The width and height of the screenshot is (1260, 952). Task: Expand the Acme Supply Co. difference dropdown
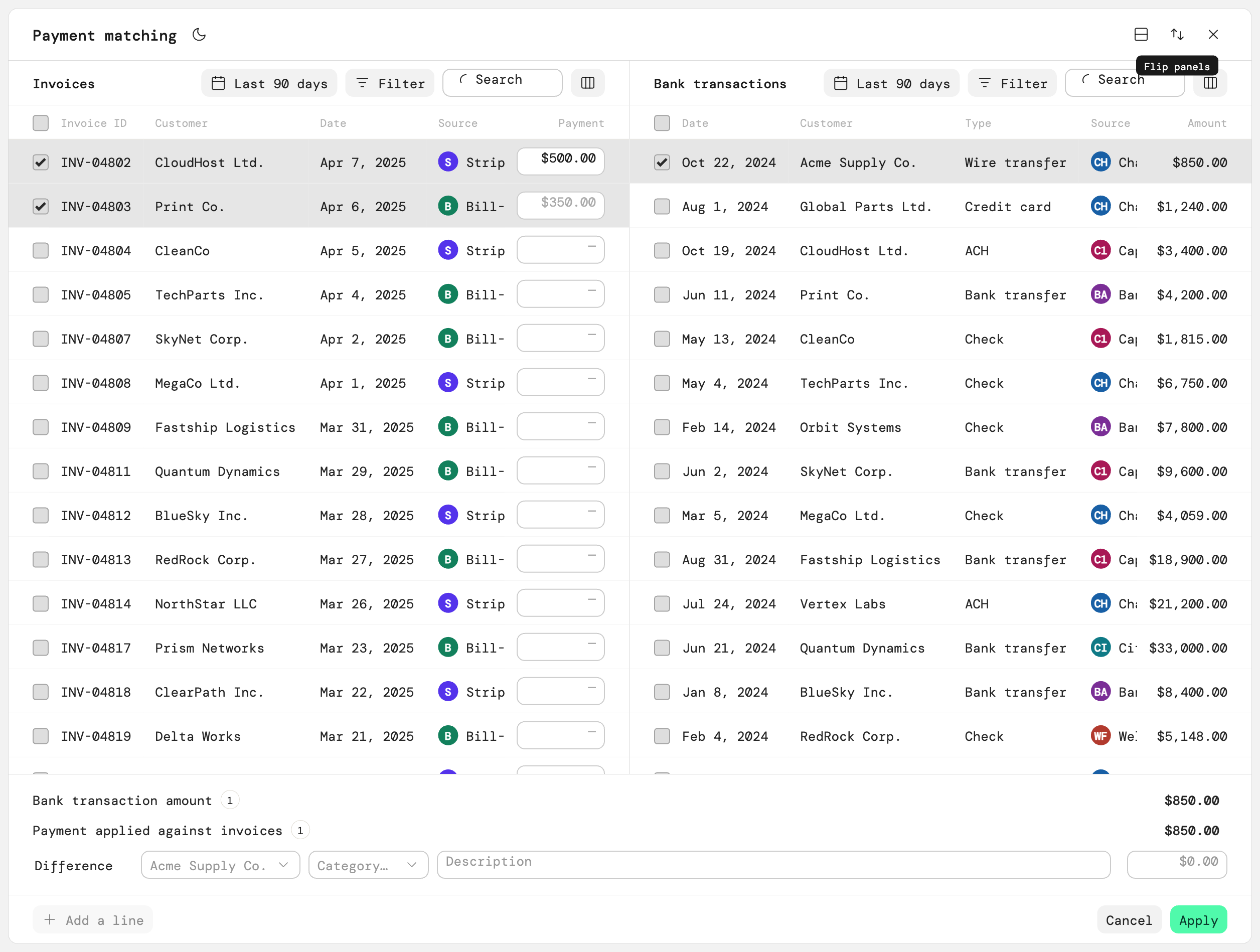220,865
